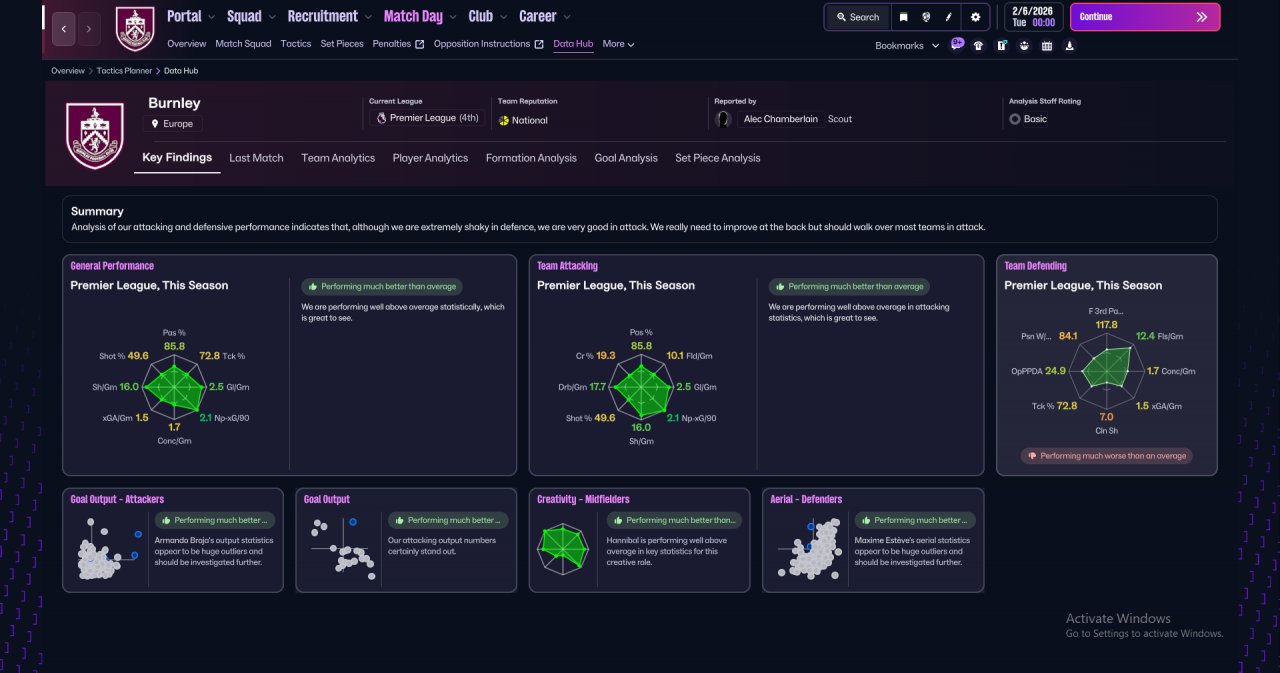Click the shirt squad shortcut icon

coord(978,45)
